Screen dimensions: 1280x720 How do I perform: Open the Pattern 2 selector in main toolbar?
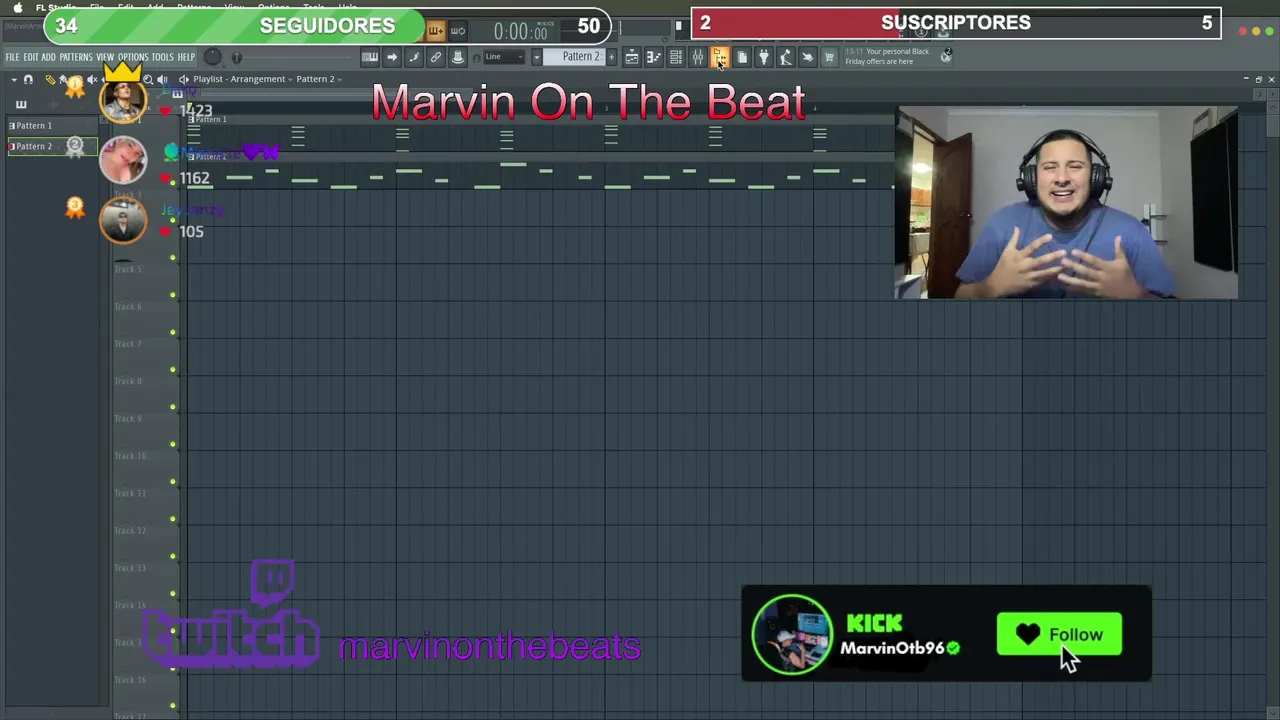(x=575, y=57)
